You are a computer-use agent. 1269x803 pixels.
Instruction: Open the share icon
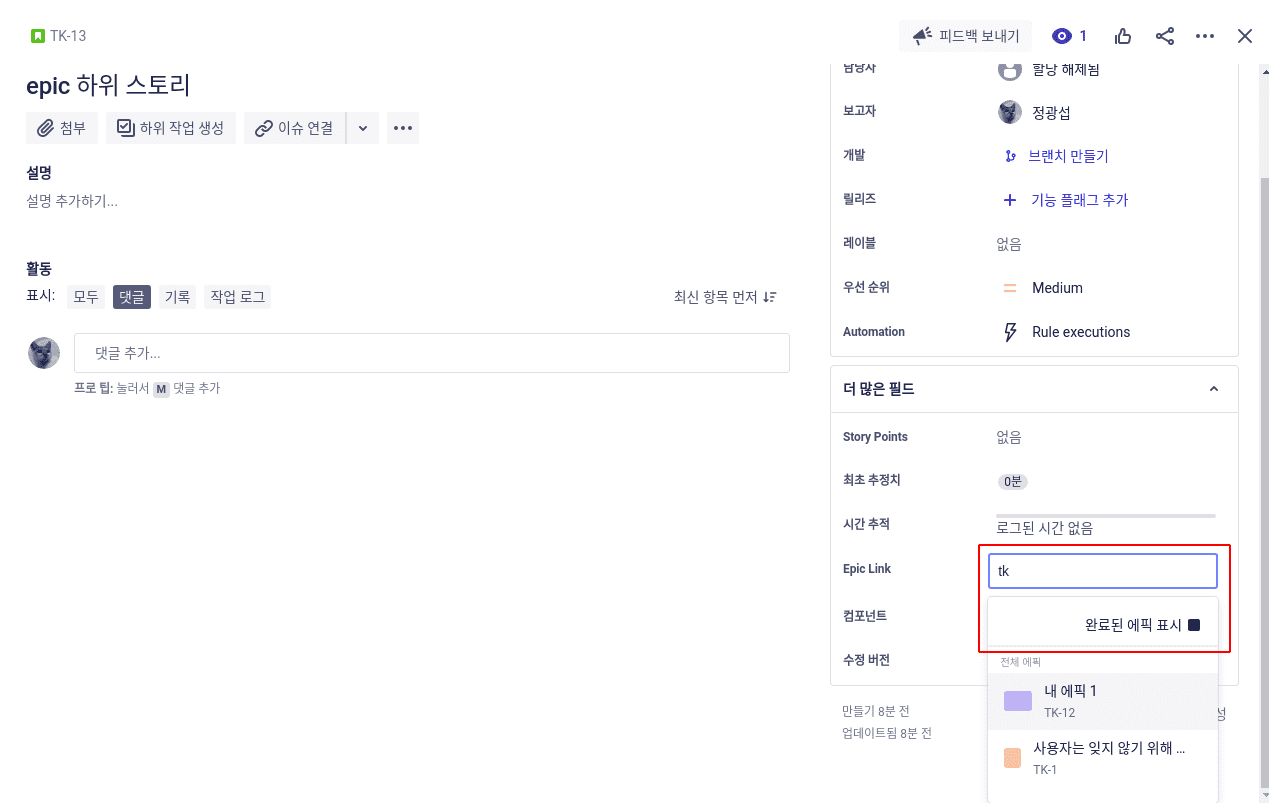pos(1165,36)
